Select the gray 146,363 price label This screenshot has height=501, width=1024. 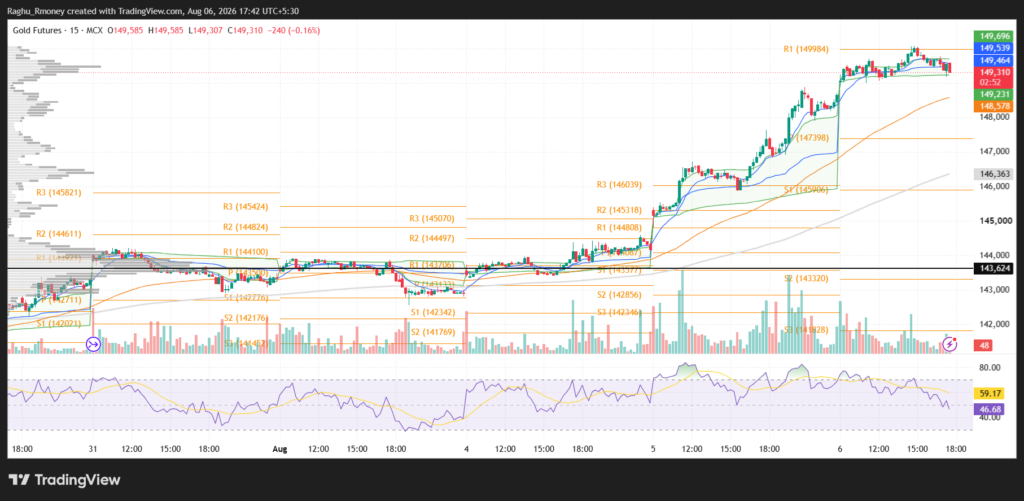pyautogui.click(x=993, y=174)
